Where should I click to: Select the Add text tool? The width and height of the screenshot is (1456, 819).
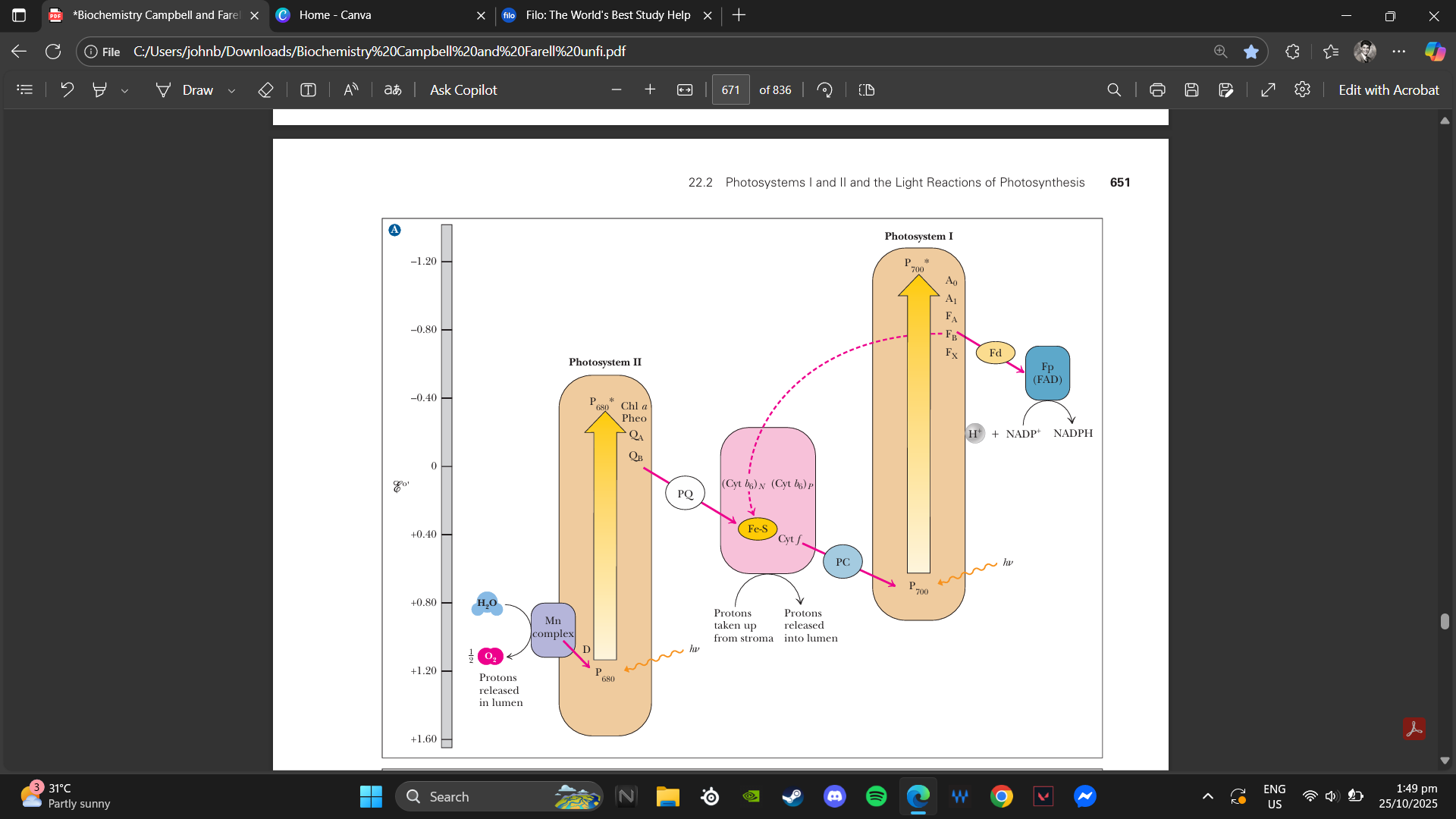coord(309,89)
